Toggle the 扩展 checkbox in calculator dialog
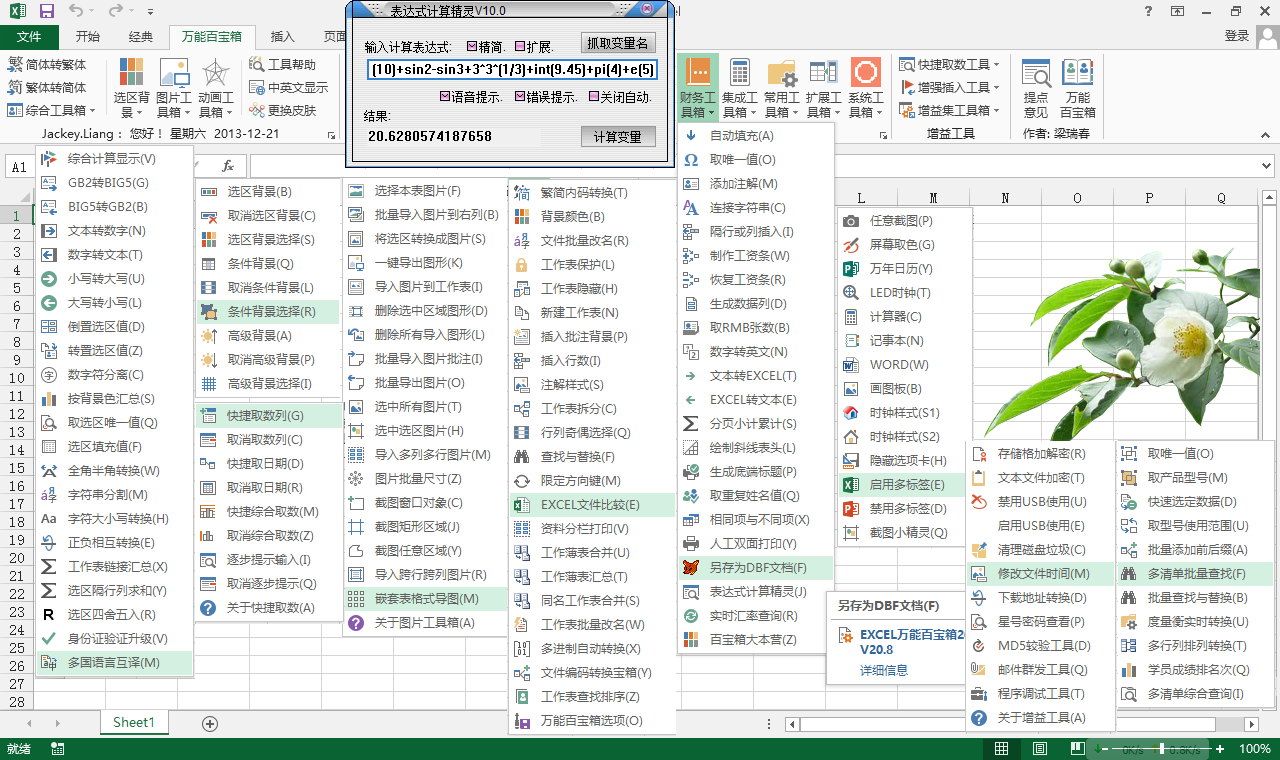This screenshot has width=1280, height=760. [x=519, y=46]
